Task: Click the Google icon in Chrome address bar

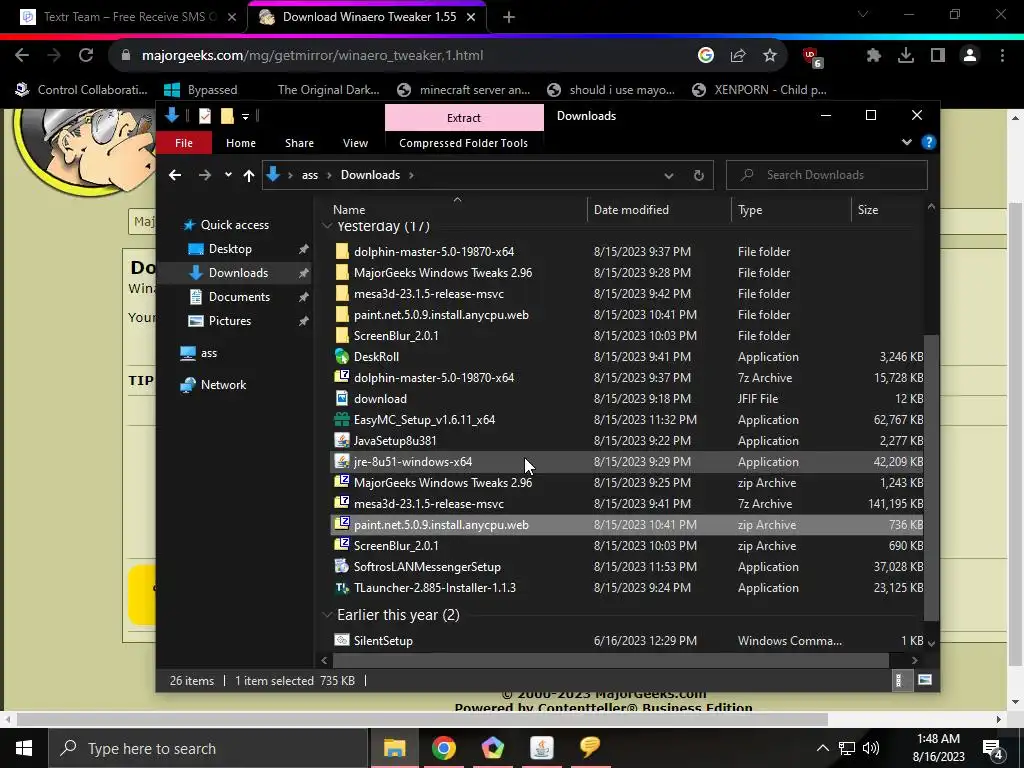Action: pos(705,56)
